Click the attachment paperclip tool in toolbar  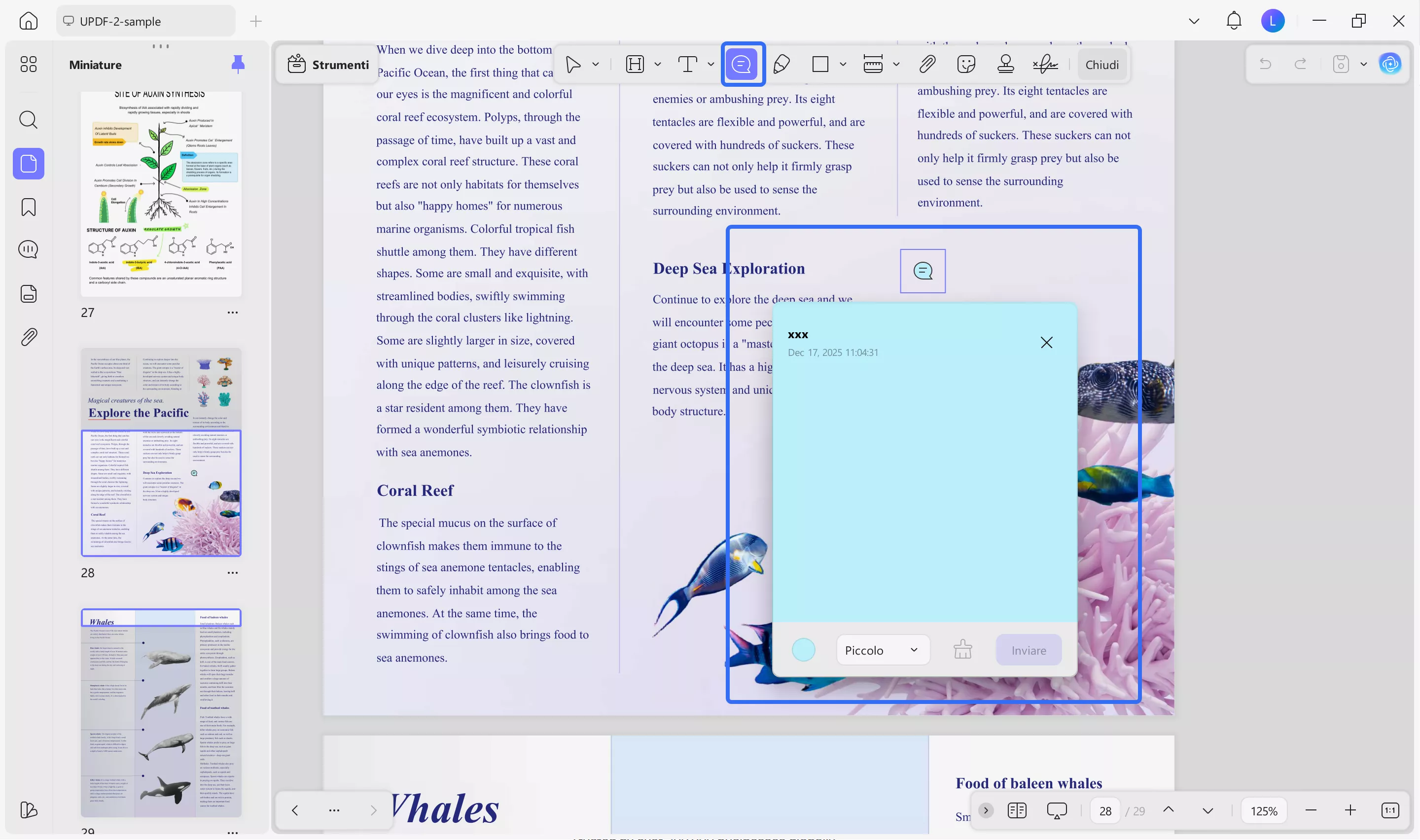[x=927, y=64]
